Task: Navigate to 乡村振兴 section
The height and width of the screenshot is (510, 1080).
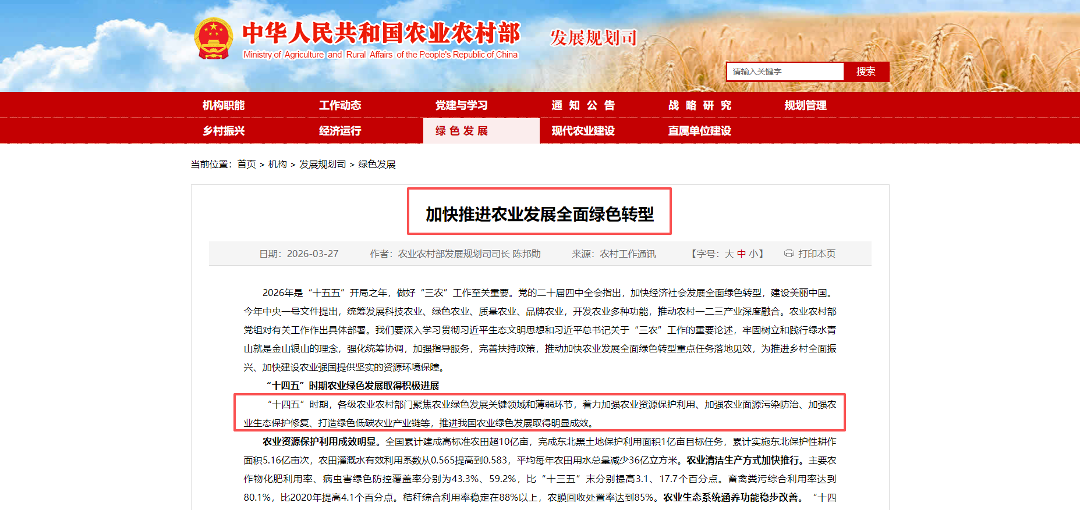Action: click(x=223, y=131)
